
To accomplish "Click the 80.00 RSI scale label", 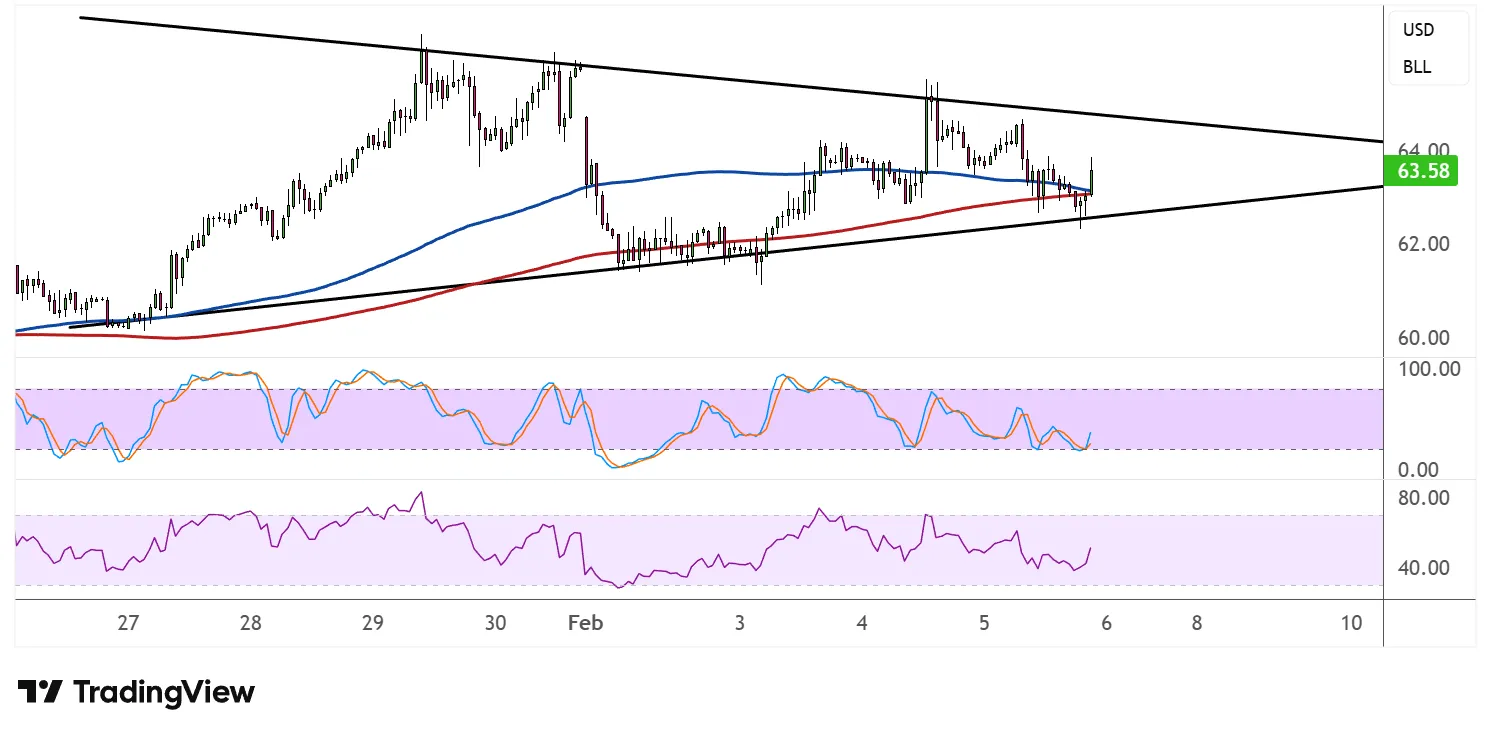I will point(1425,498).
